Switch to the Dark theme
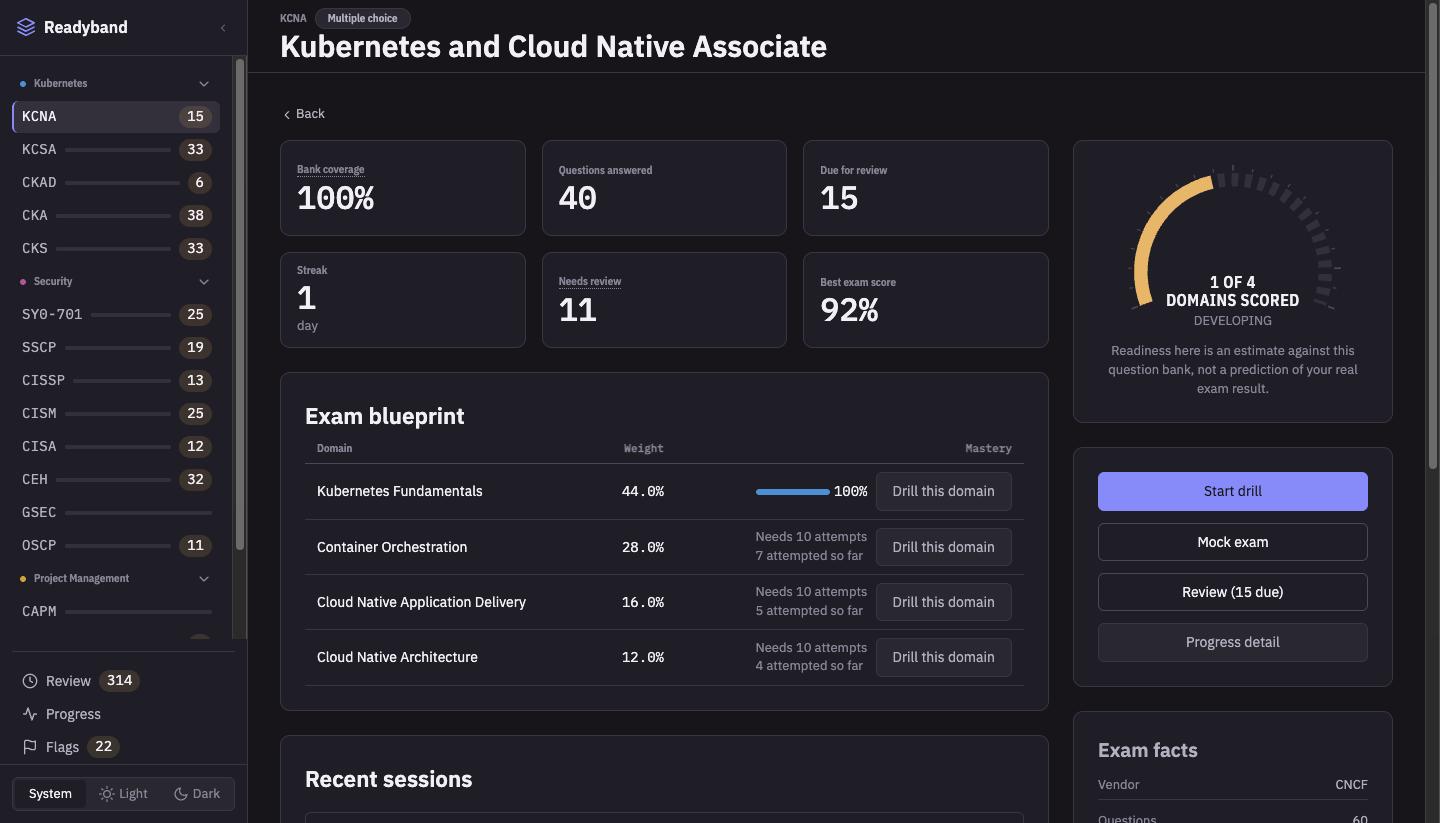Screen dimensions: 1440x823 click(197, 794)
